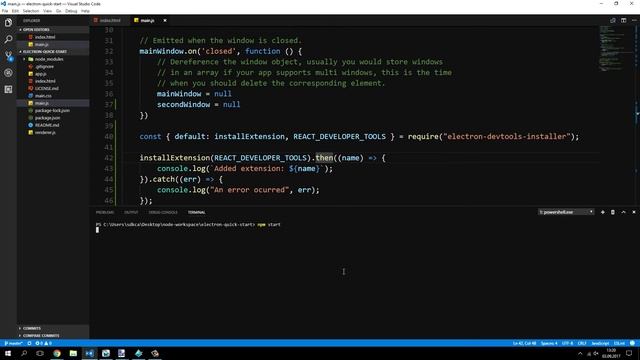Open the View menu
The height and width of the screenshot is (360, 640).
click(47, 11)
